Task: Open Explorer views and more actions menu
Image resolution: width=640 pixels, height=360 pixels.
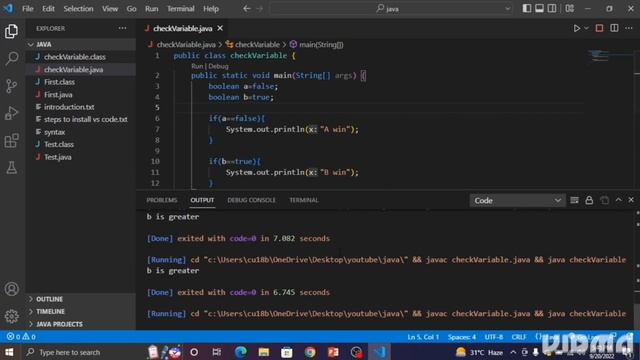Action: click(122, 28)
